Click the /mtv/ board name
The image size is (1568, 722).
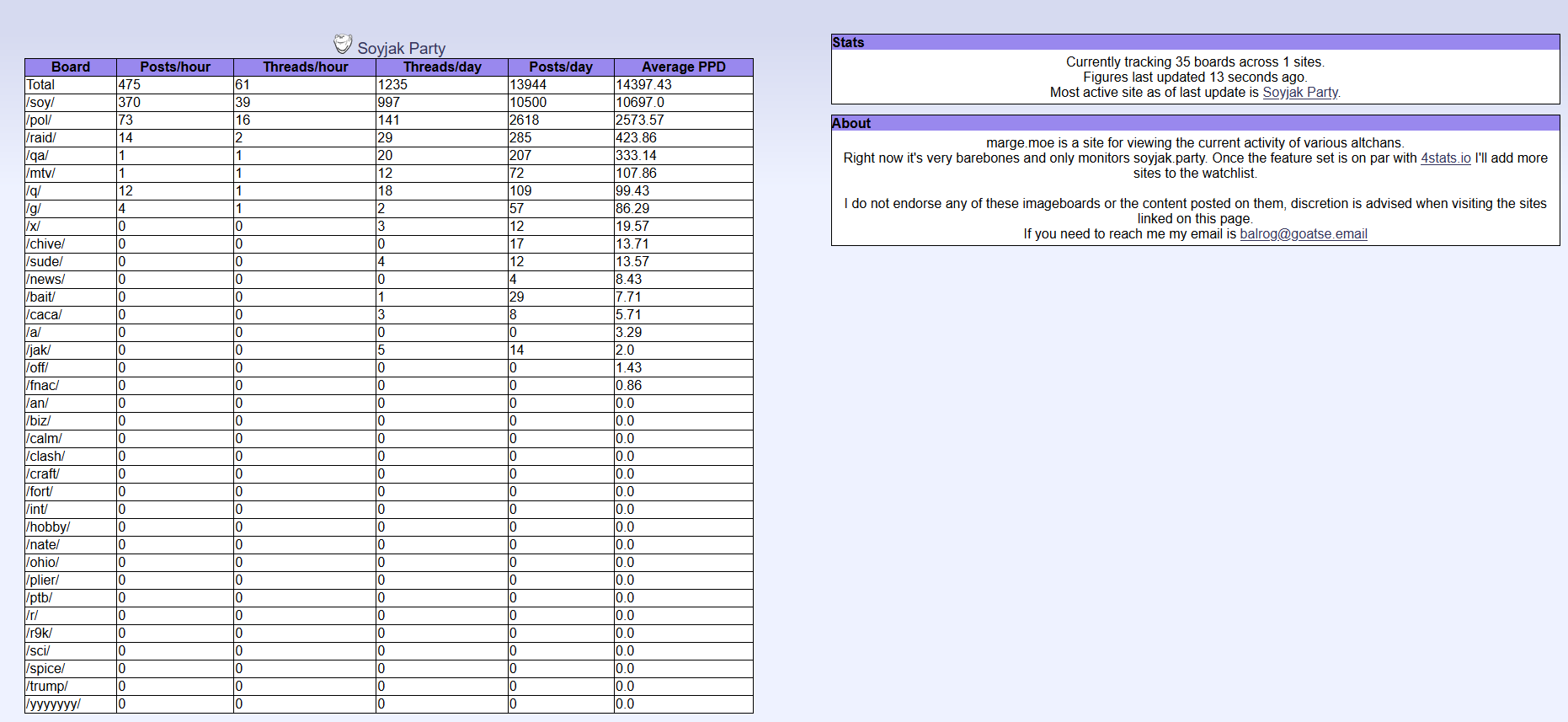(40, 174)
